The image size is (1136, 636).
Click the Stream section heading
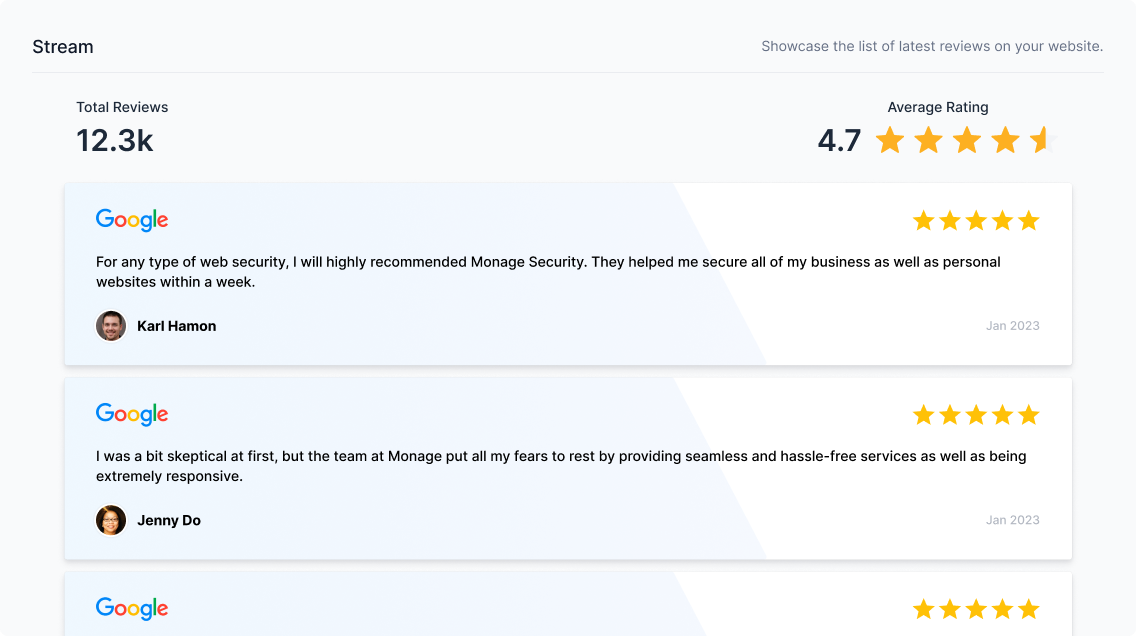63,46
